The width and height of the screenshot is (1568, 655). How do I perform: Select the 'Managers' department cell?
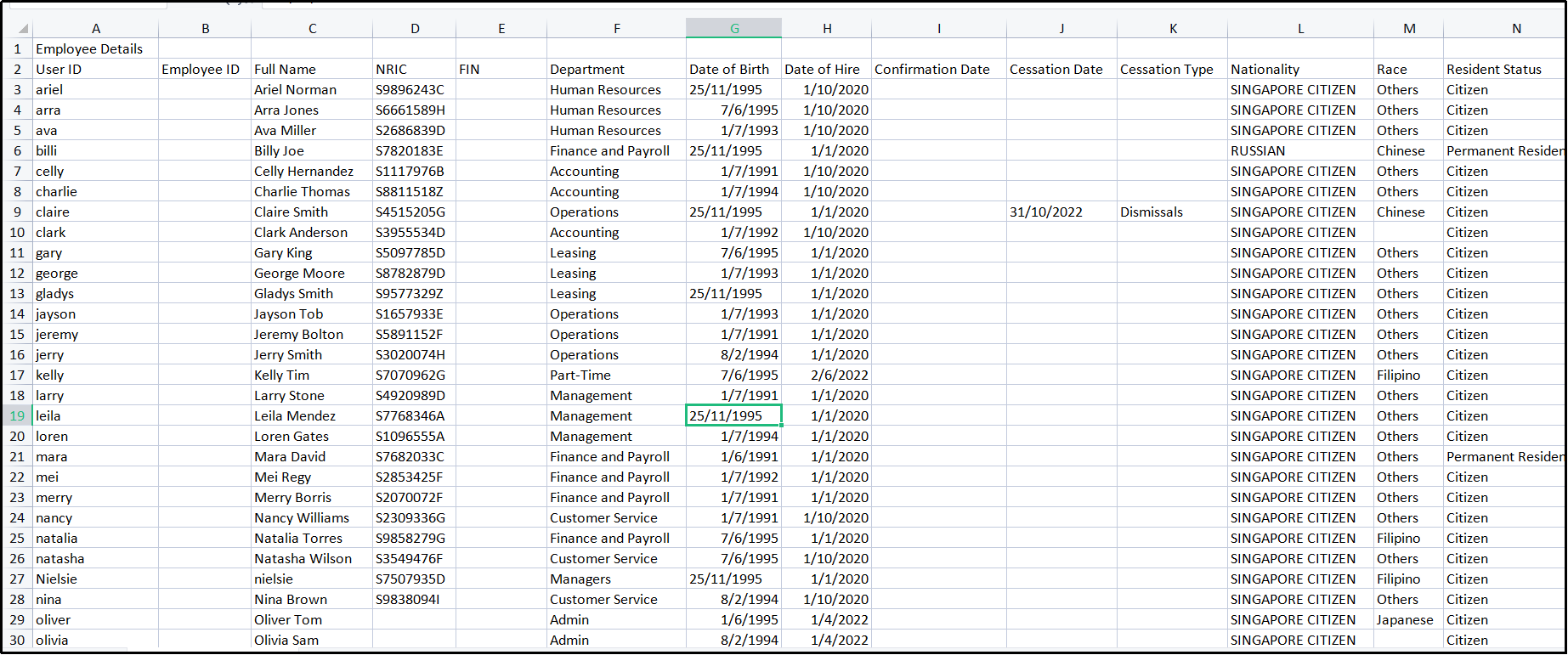click(617, 579)
